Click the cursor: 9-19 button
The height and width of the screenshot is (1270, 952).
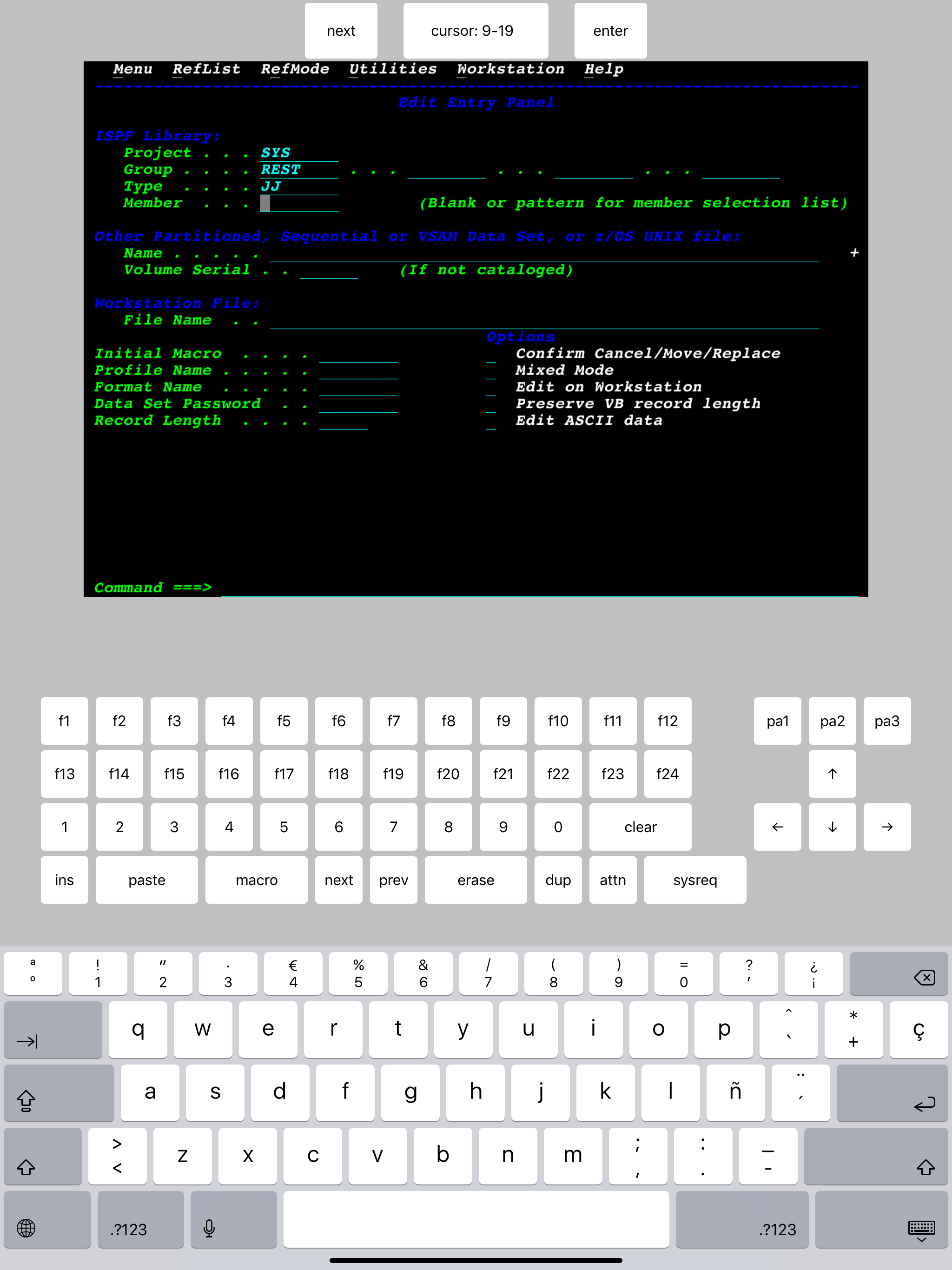(x=476, y=30)
